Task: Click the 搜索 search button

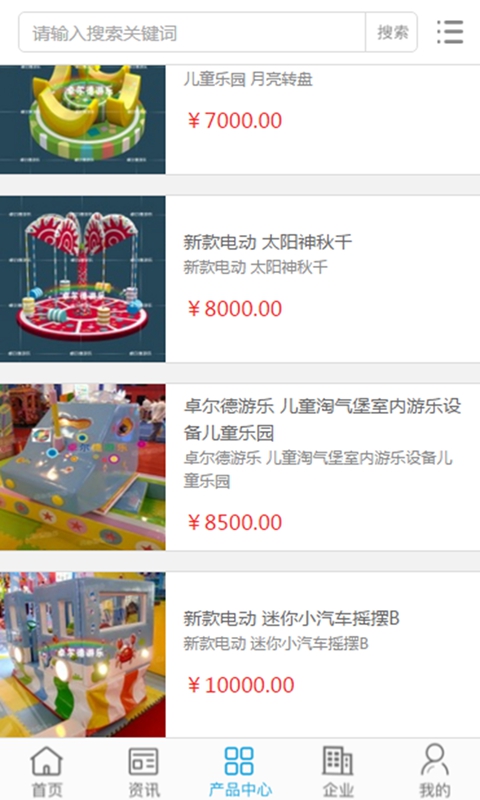Action: coord(392,33)
